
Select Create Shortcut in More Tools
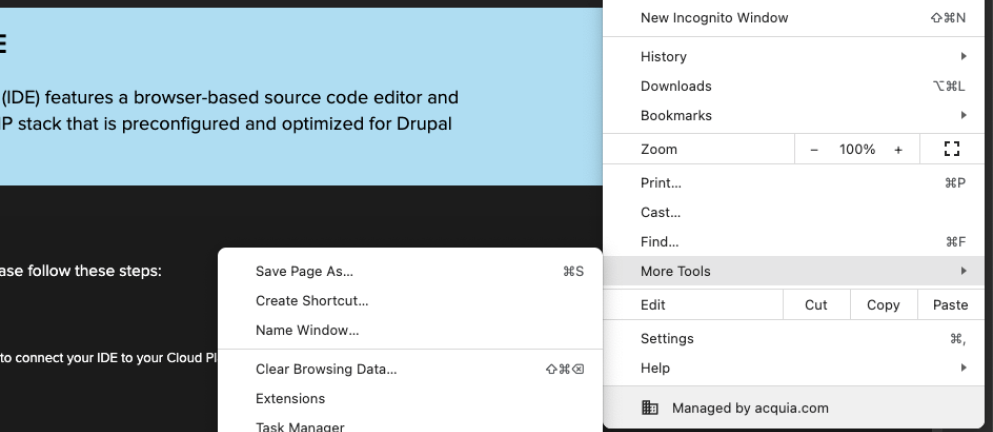coord(313,300)
